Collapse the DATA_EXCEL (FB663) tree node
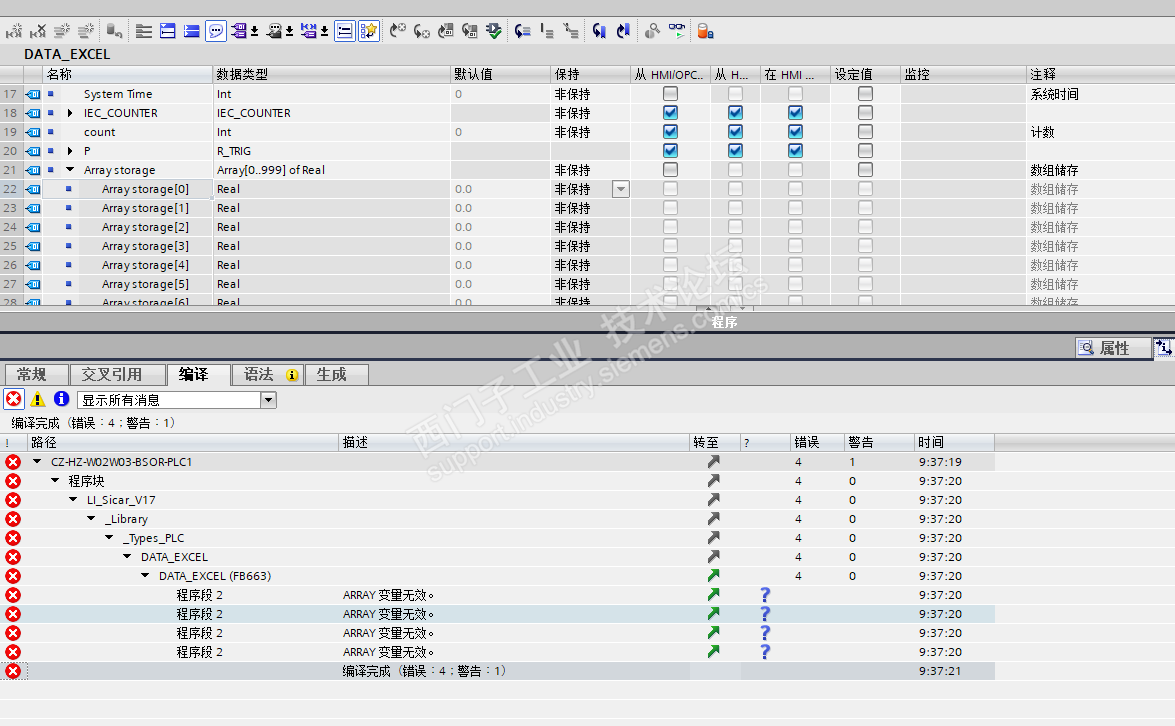Screen dimensions: 1175x726 click(x=145, y=575)
